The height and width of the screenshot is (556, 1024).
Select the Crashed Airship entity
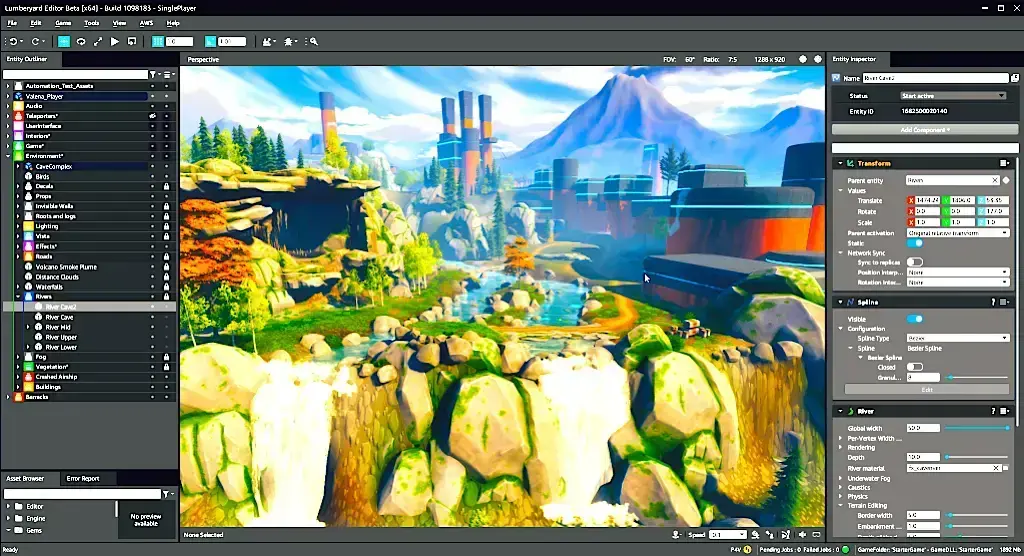56,377
